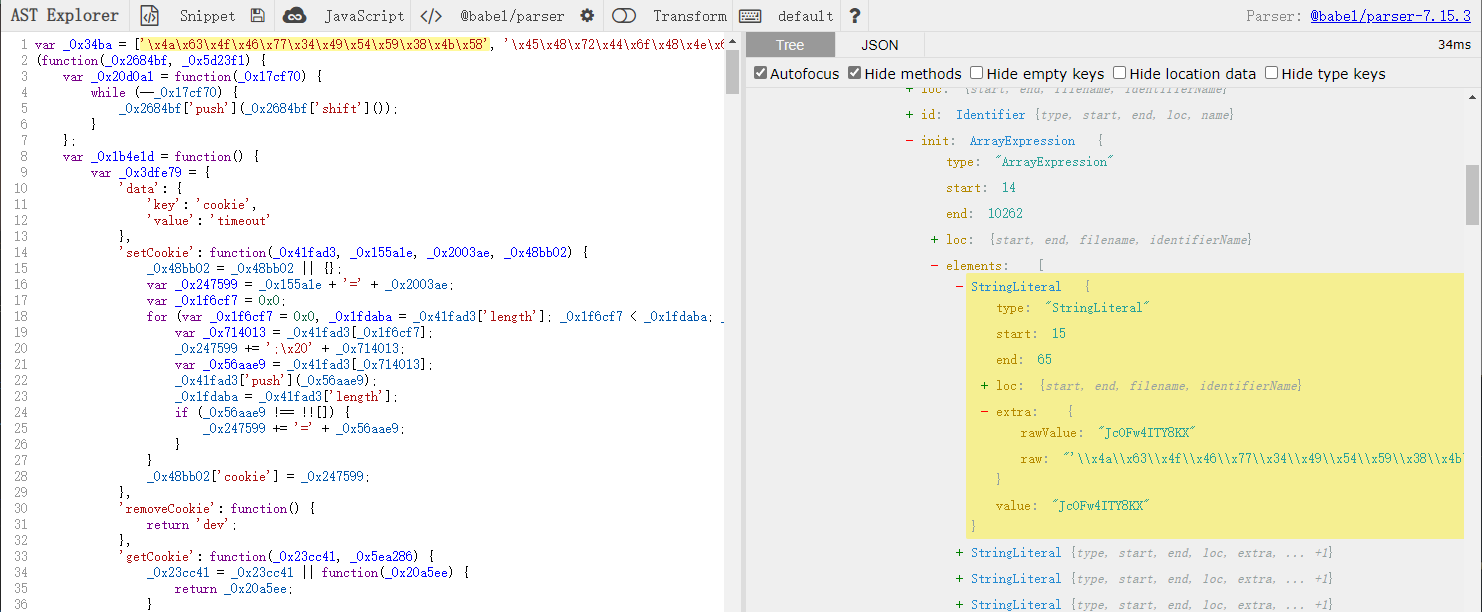
Task: Open the JavaScript language menu
Action: pos(364,16)
